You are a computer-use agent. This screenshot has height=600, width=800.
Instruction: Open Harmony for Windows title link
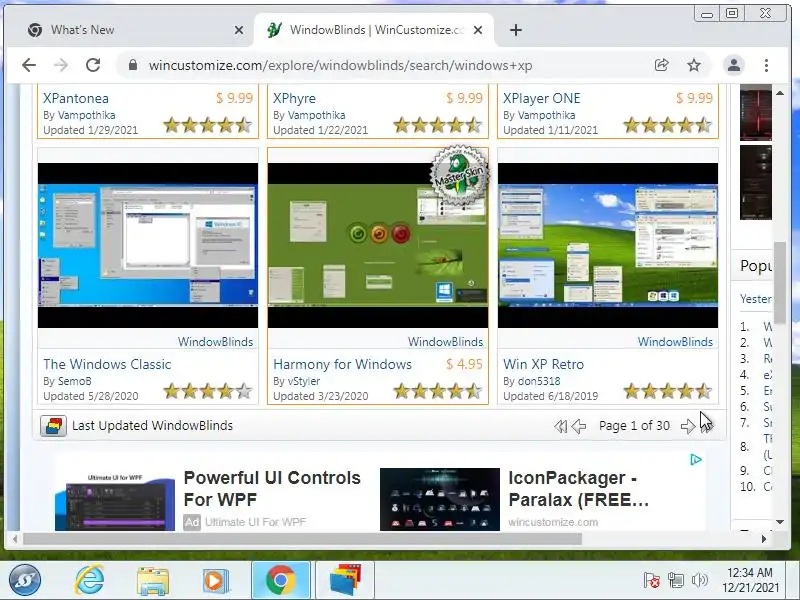pyautogui.click(x=342, y=364)
